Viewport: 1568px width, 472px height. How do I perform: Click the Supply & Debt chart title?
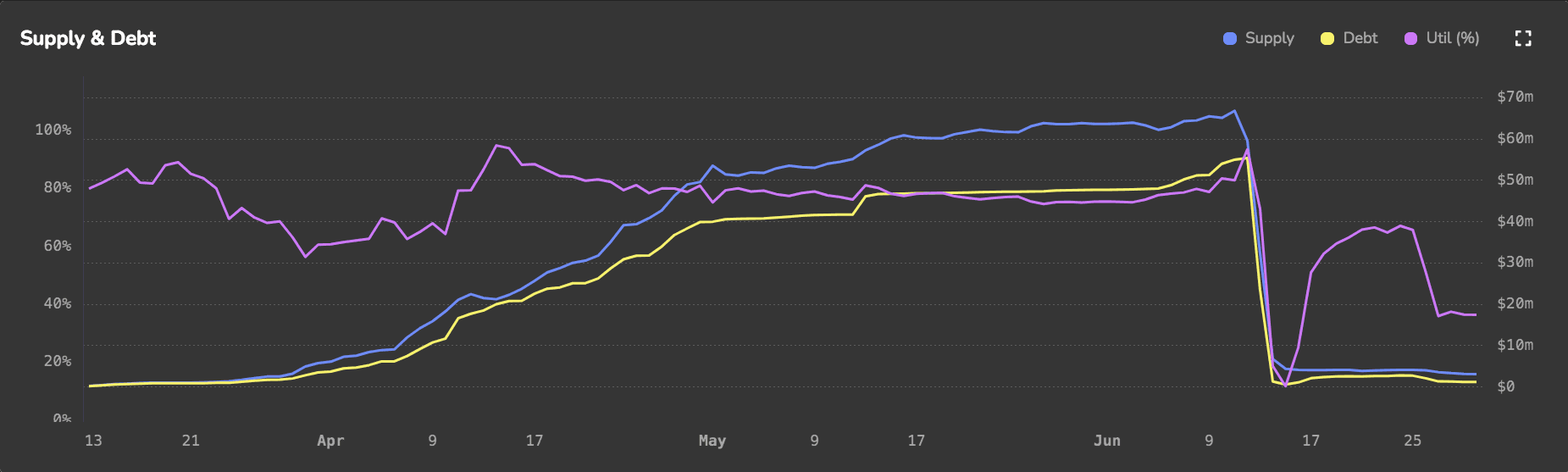88,38
